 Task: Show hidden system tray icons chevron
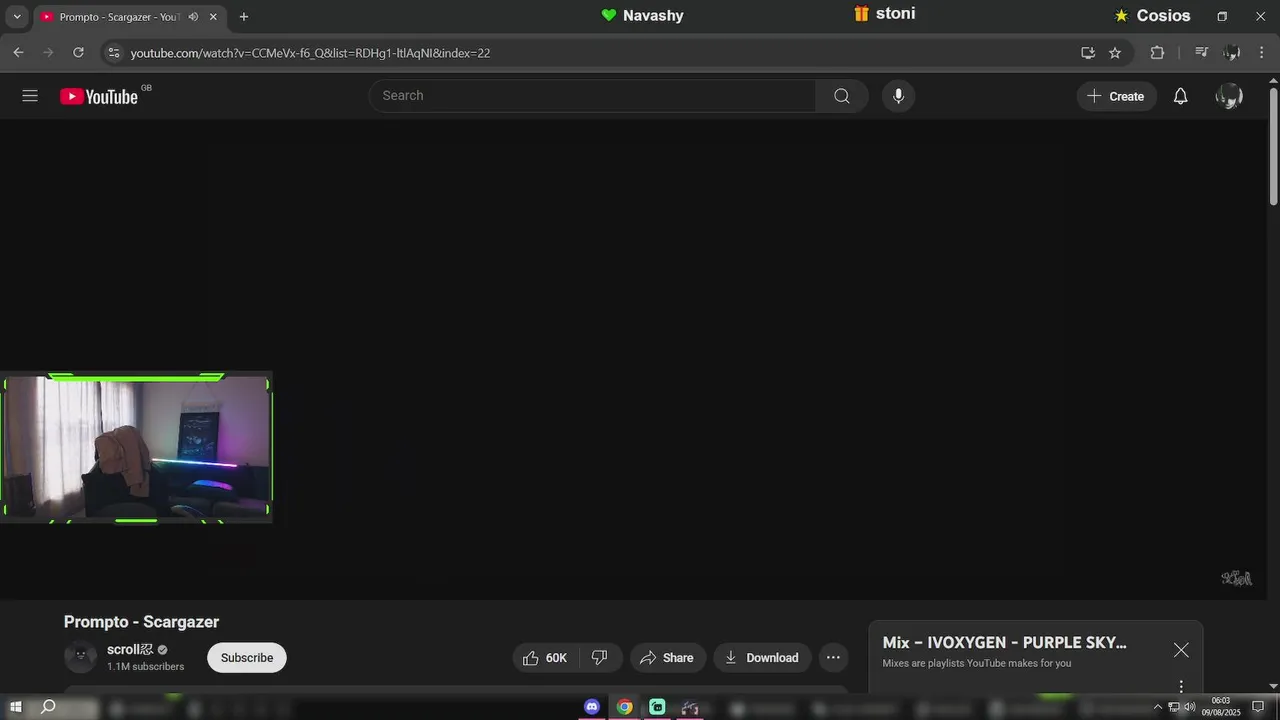[1158, 707]
